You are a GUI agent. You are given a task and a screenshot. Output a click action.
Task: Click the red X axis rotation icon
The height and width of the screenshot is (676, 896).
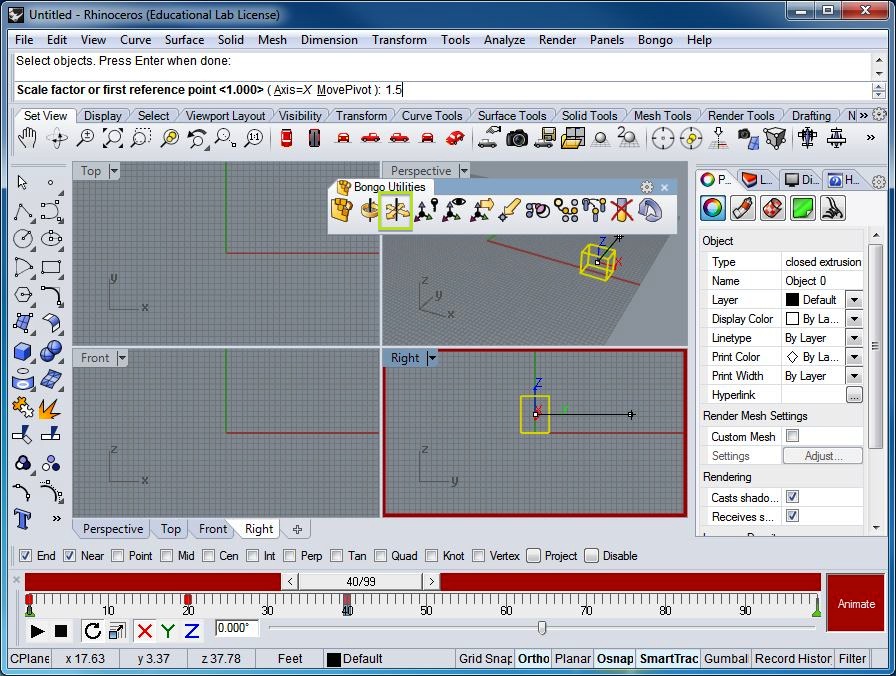pos(145,631)
